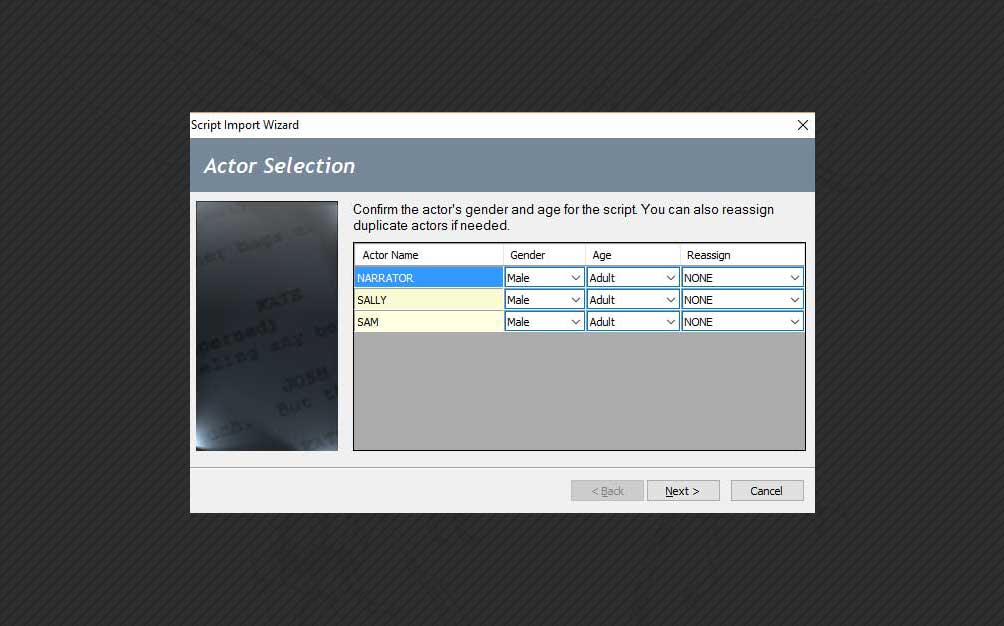This screenshot has height=626, width=1004.
Task: Click the Next button
Action: point(683,490)
